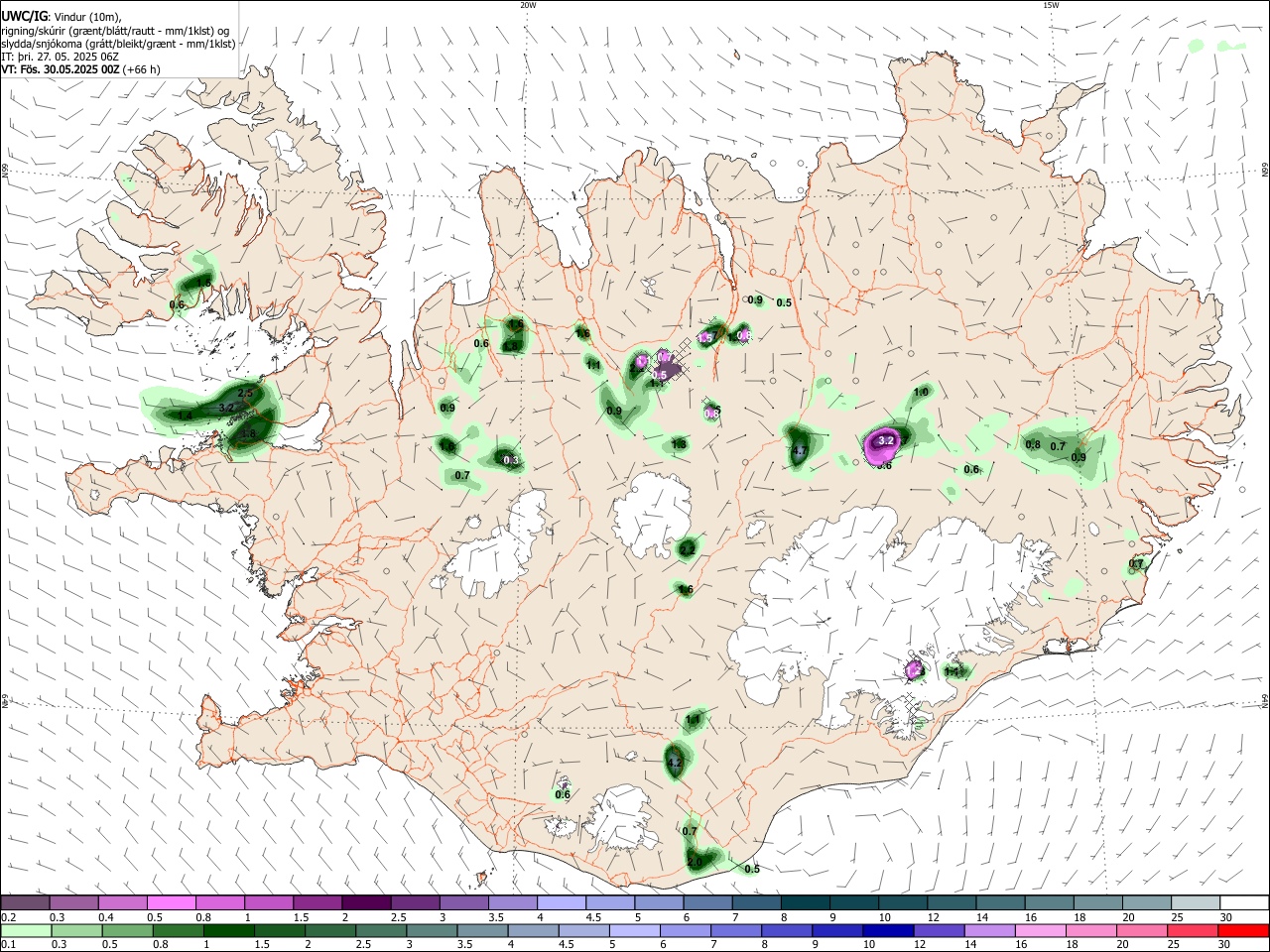Click the green swatch at 0.8 in the lower scale
This screenshot has width=1270, height=952.
click(179, 930)
